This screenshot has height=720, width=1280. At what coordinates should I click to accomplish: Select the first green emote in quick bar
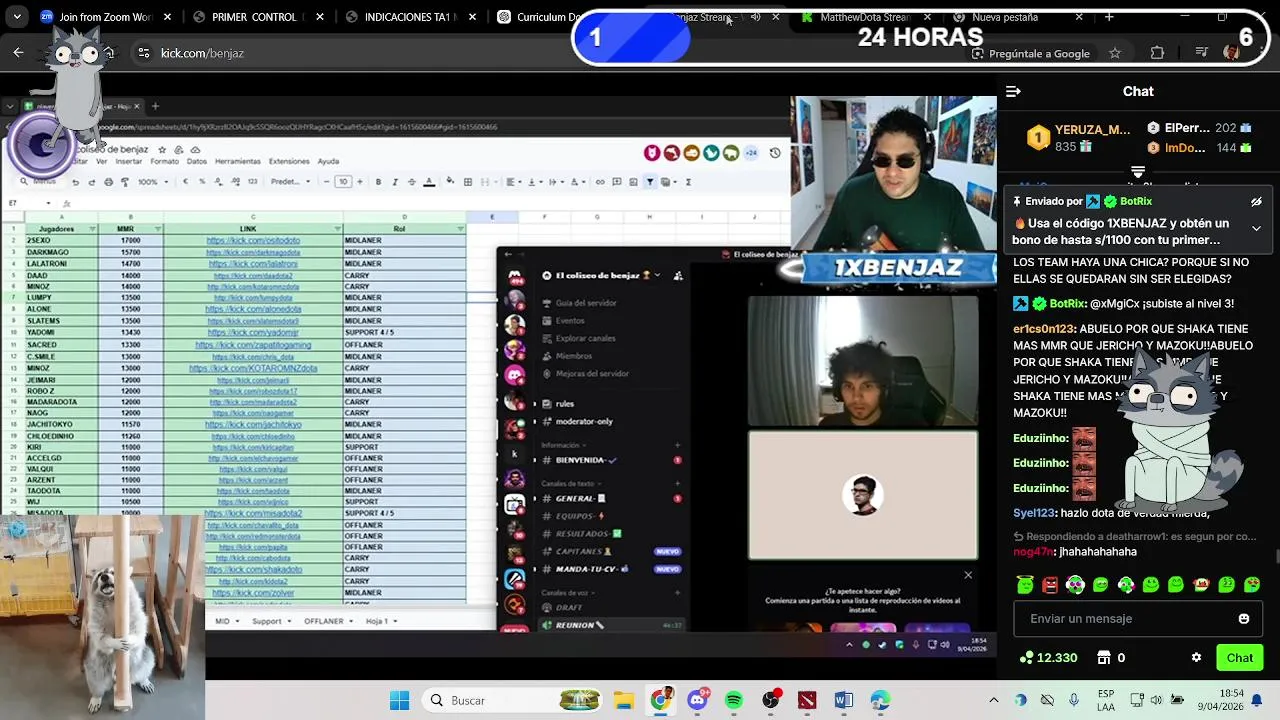point(1025,585)
